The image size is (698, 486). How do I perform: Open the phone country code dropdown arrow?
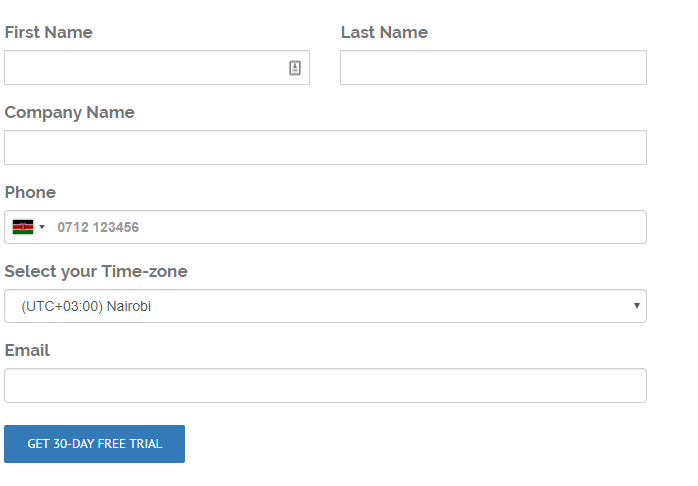[42, 227]
